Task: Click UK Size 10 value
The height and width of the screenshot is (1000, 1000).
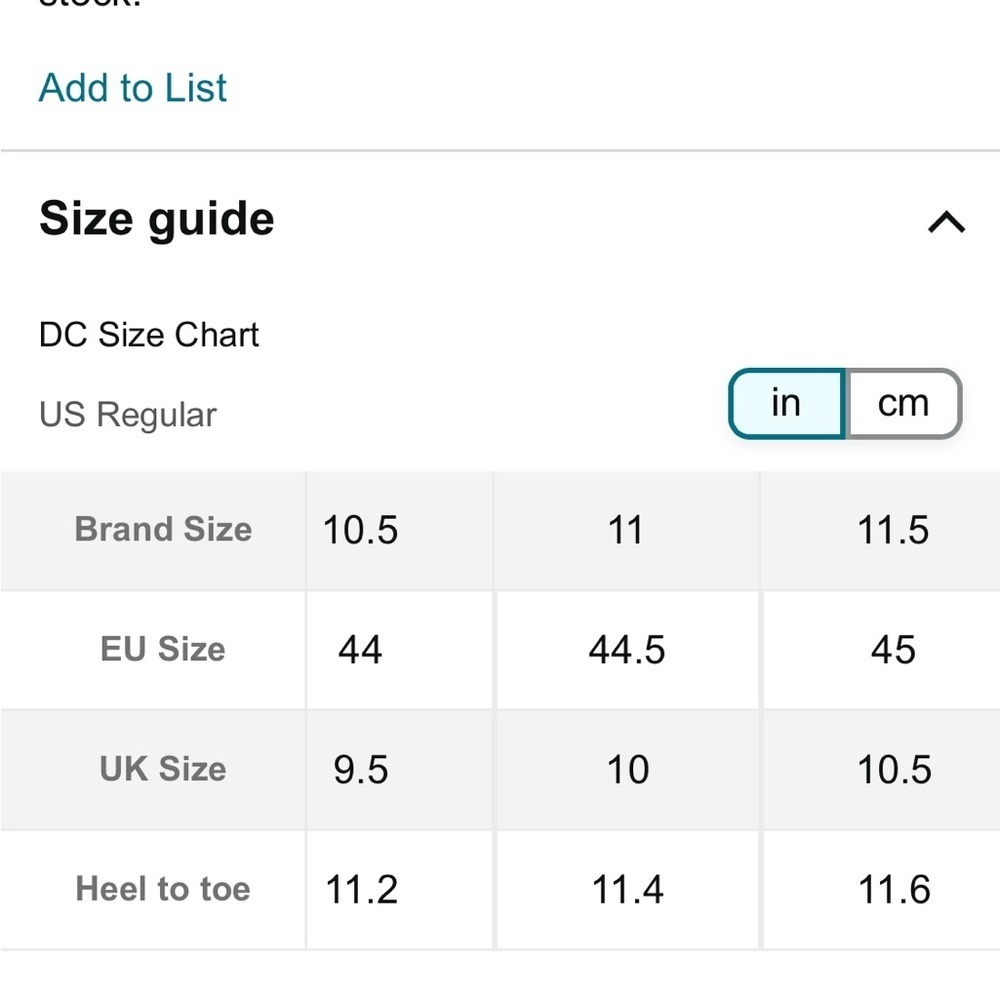Action: tap(626, 770)
